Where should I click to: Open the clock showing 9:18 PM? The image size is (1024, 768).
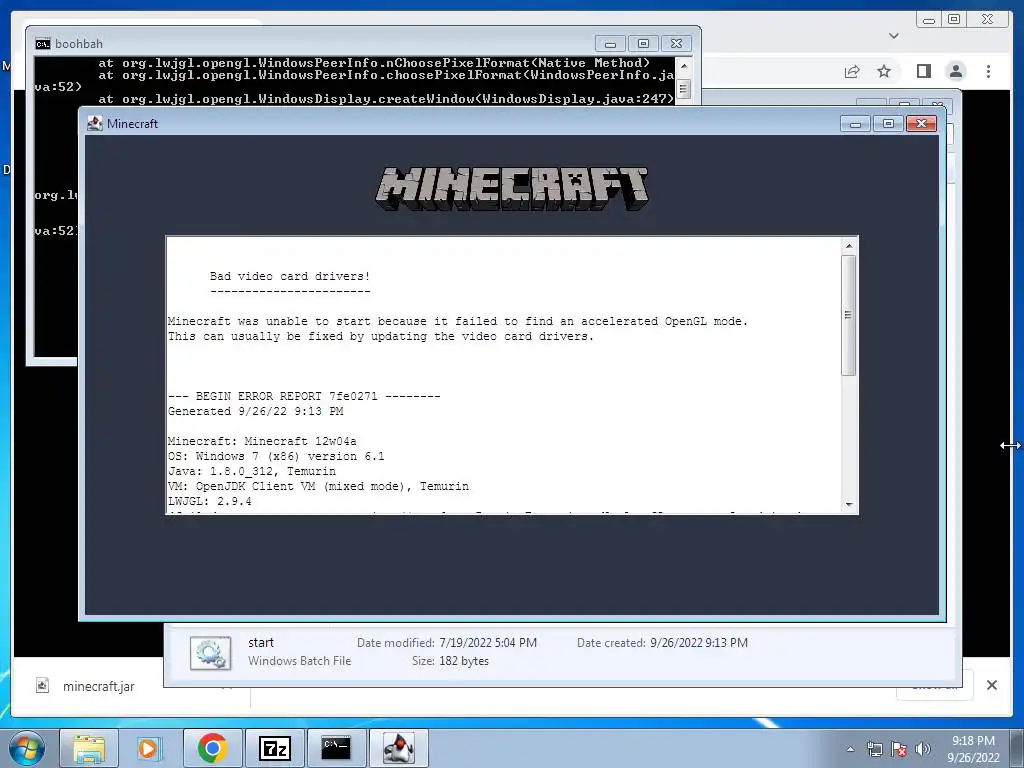(x=973, y=748)
